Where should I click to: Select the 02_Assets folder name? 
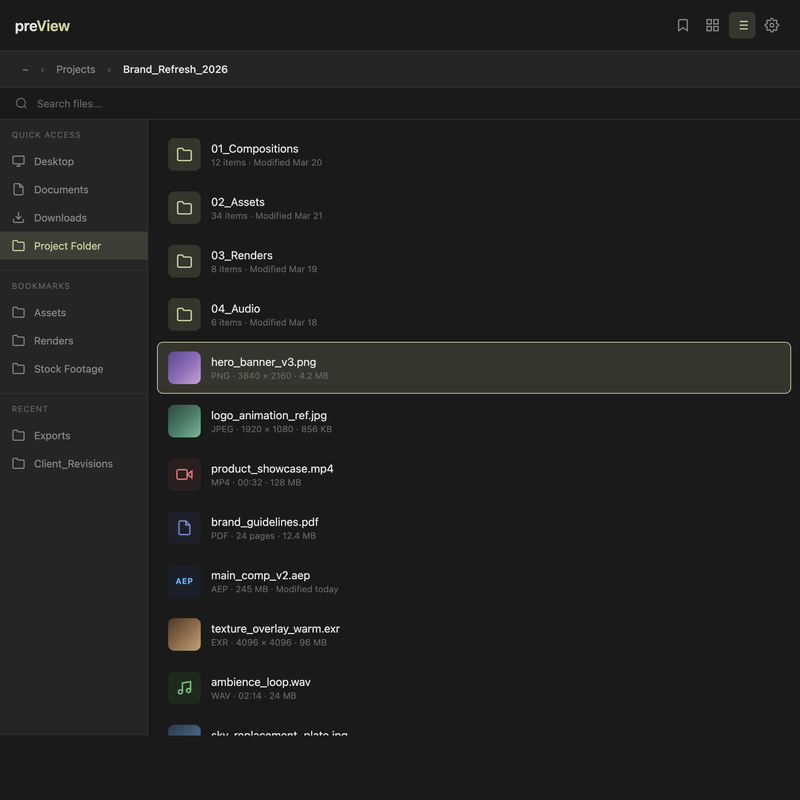238,202
